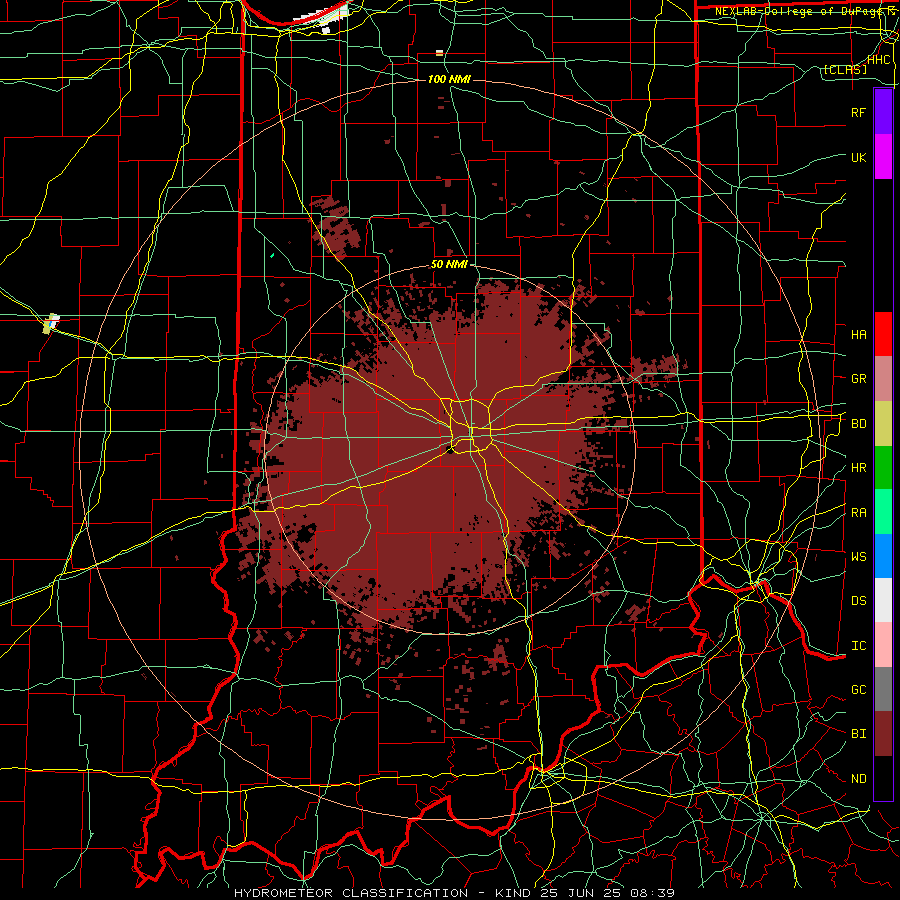
Task: Click the ND legend label
Action: tap(858, 779)
